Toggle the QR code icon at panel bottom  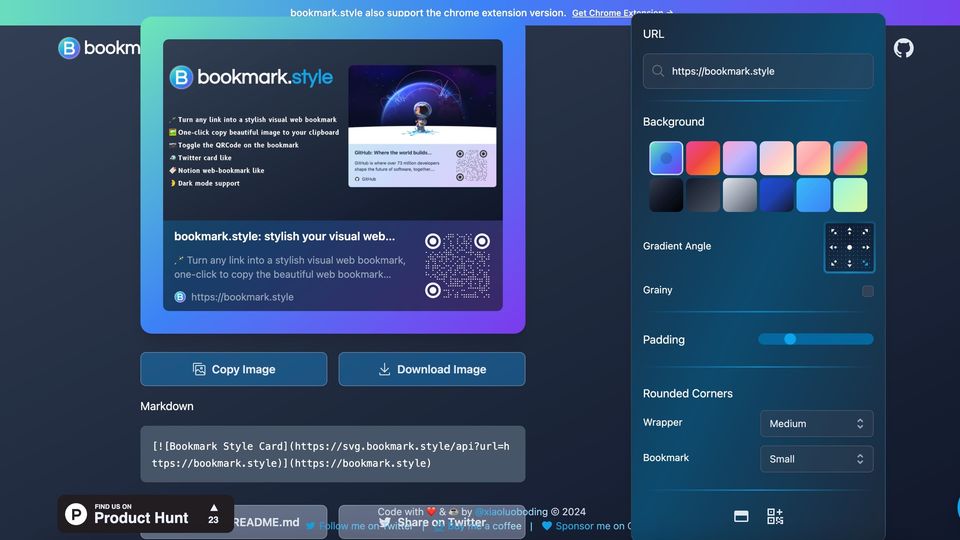pos(774,516)
